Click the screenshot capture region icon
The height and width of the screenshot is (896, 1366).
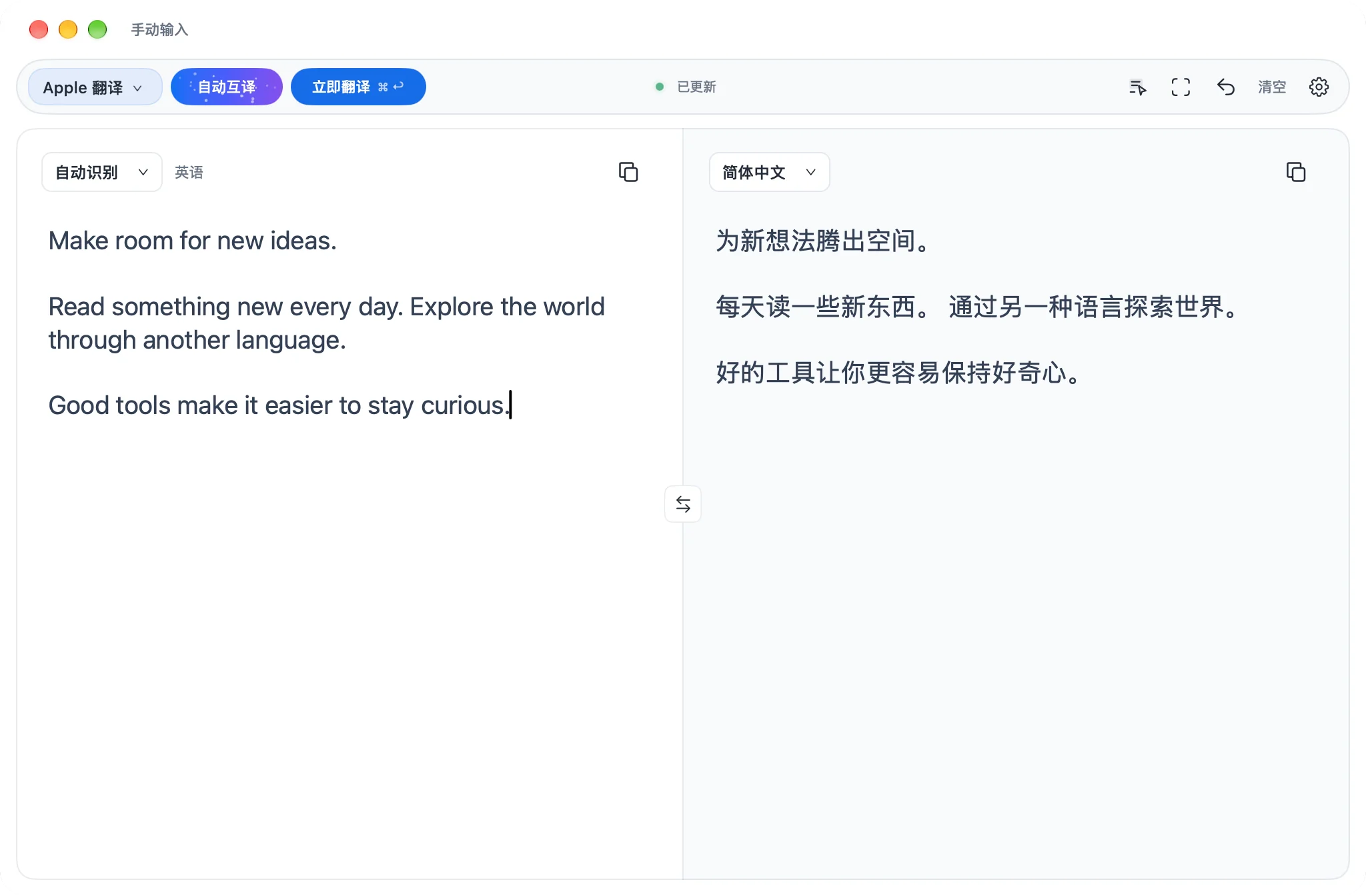1181,87
